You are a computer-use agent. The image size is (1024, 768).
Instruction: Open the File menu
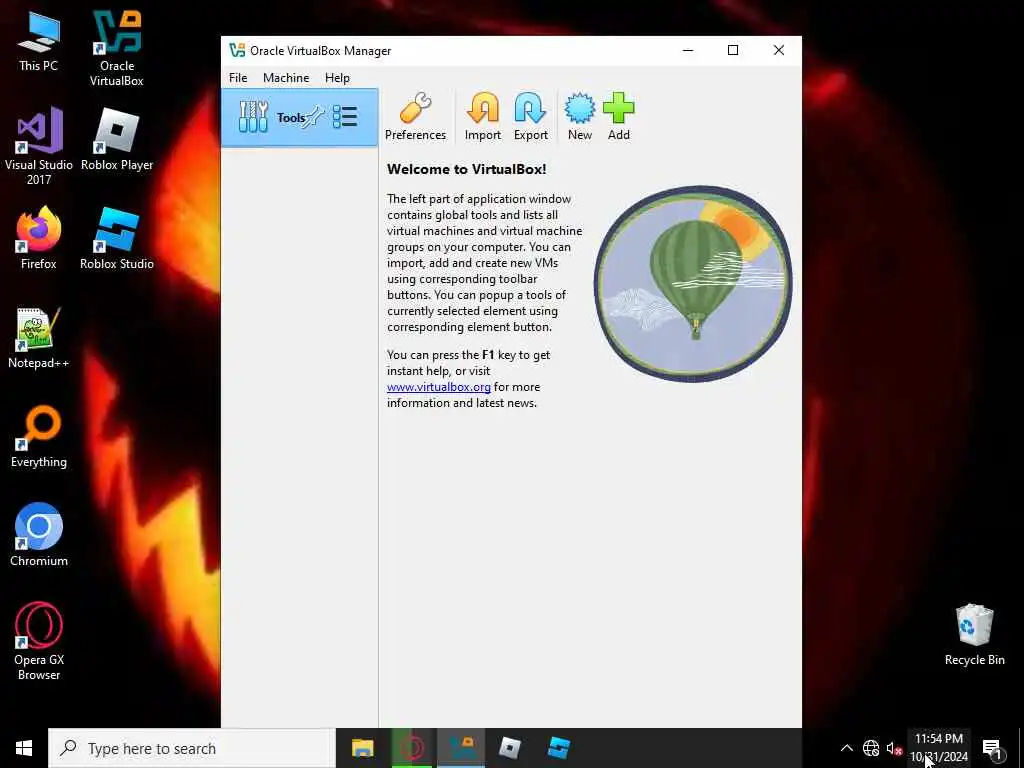(238, 78)
